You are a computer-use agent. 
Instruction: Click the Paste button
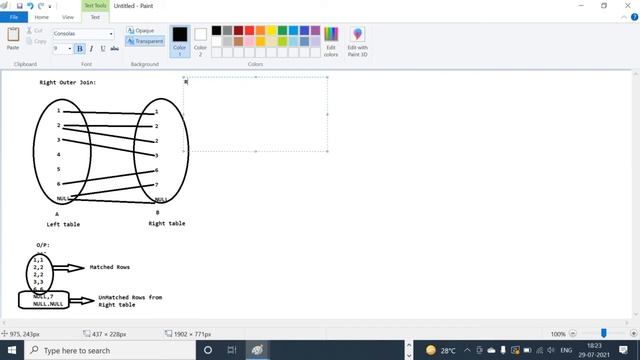(x=13, y=39)
